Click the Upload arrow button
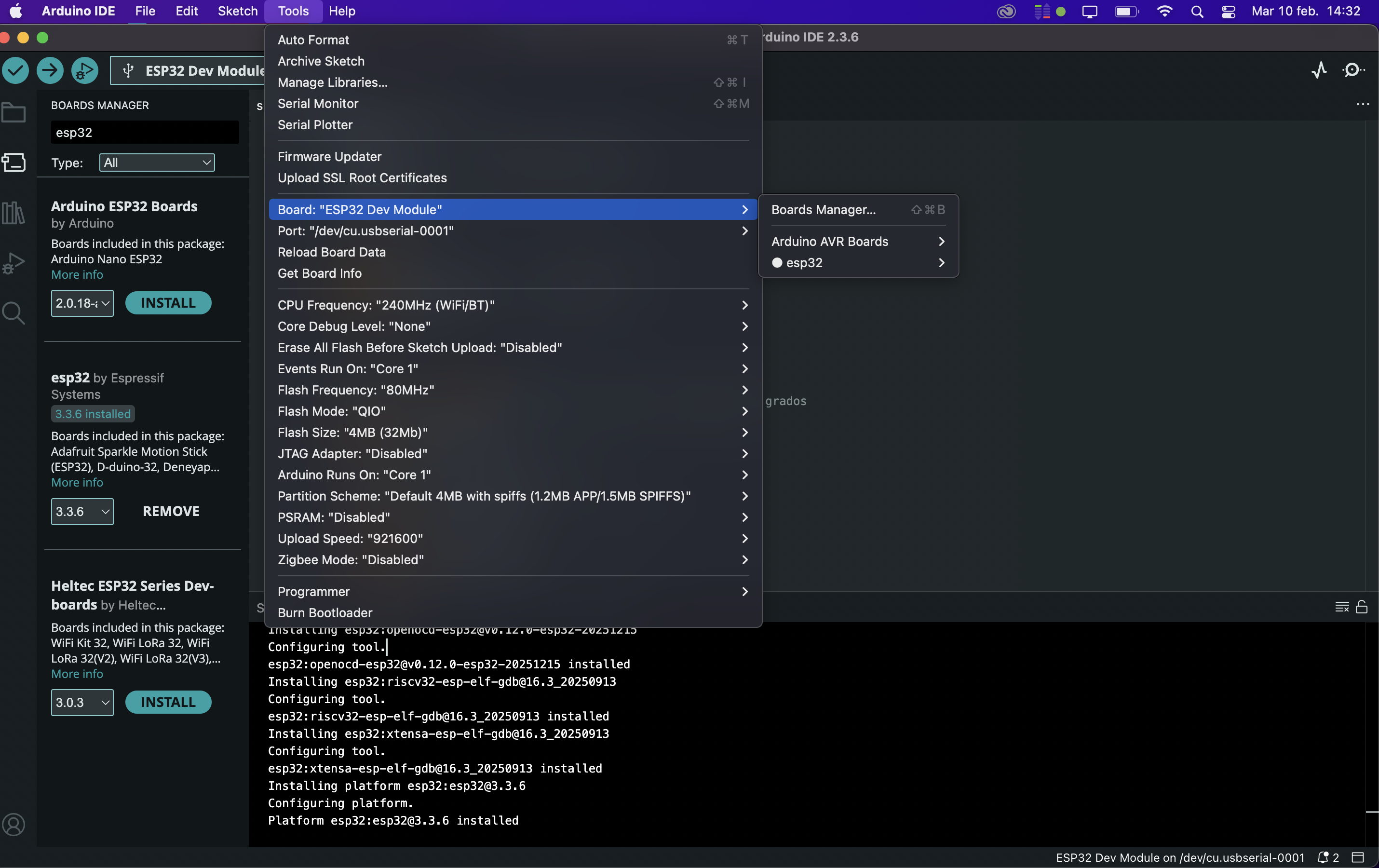This screenshot has height=868, width=1379. coord(50,70)
